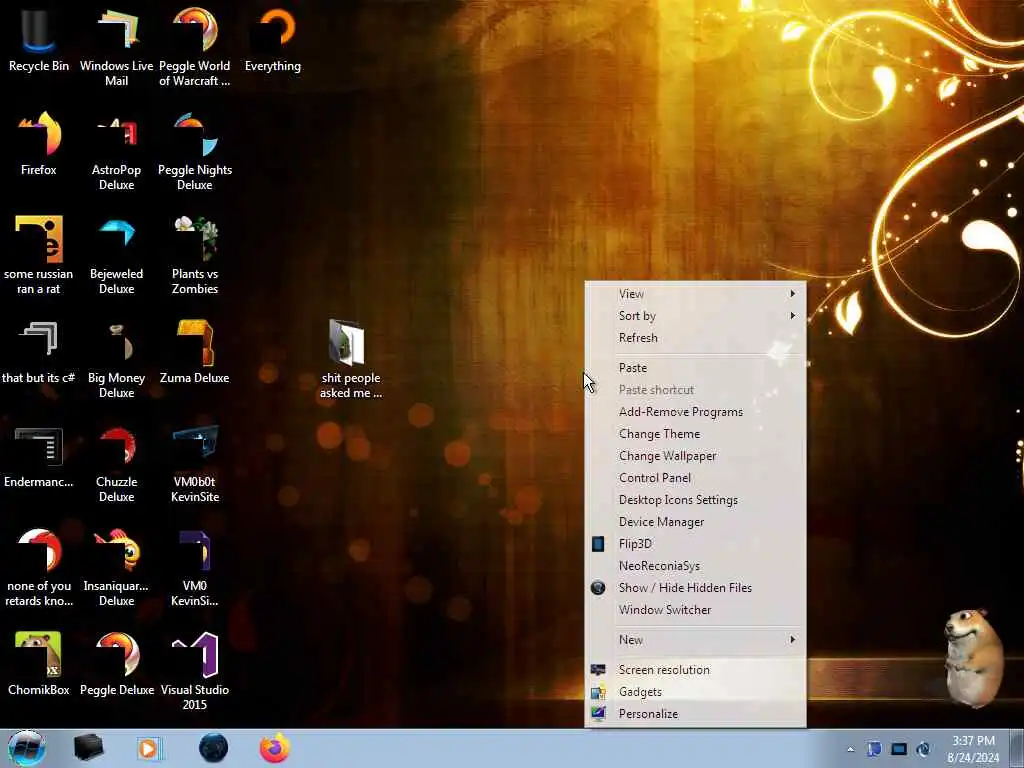Select Big Money Deluxe icon
This screenshot has height=768, width=1024.
(116, 359)
